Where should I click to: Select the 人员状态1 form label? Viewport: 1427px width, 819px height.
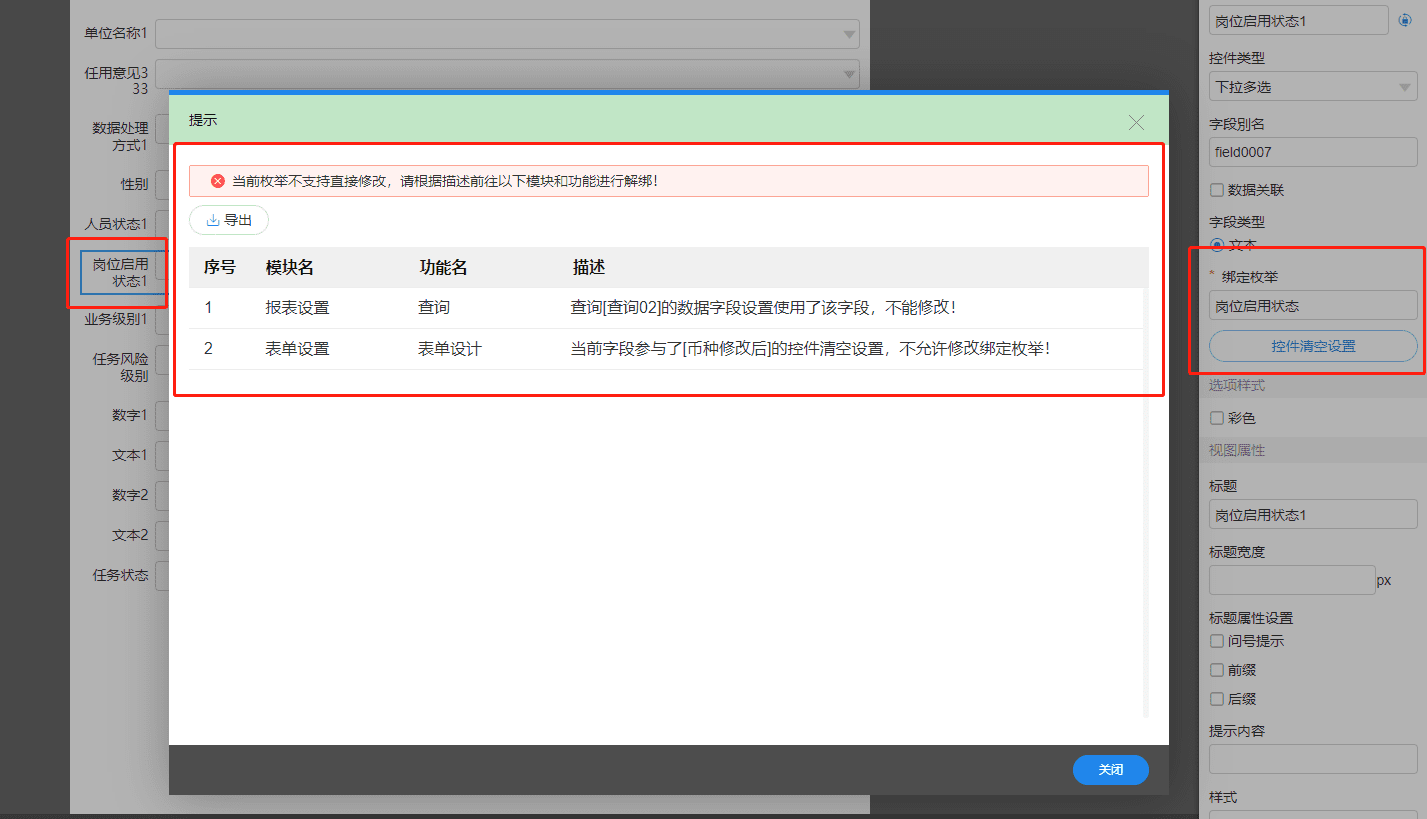[x=116, y=224]
